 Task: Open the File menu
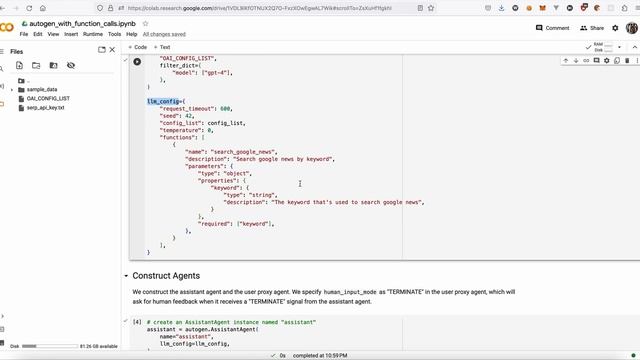24,34
